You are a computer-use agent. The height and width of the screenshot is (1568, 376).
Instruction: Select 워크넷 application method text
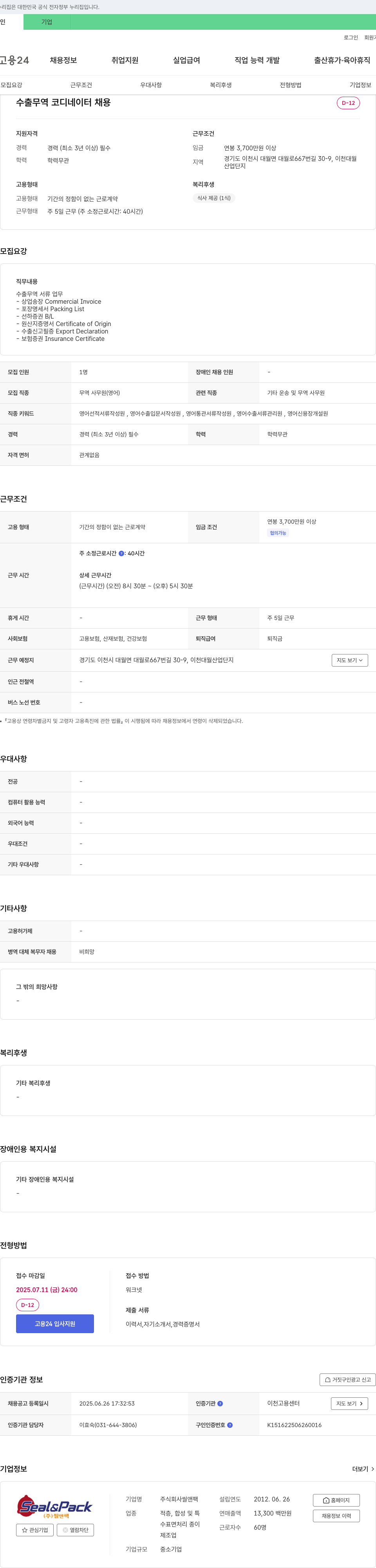[x=134, y=1290]
